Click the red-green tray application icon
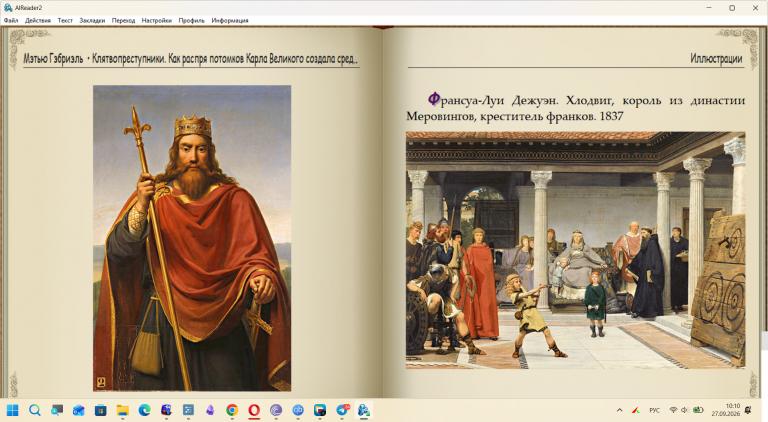The height and width of the screenshot is (422, 768). click(x=635, y=410)
